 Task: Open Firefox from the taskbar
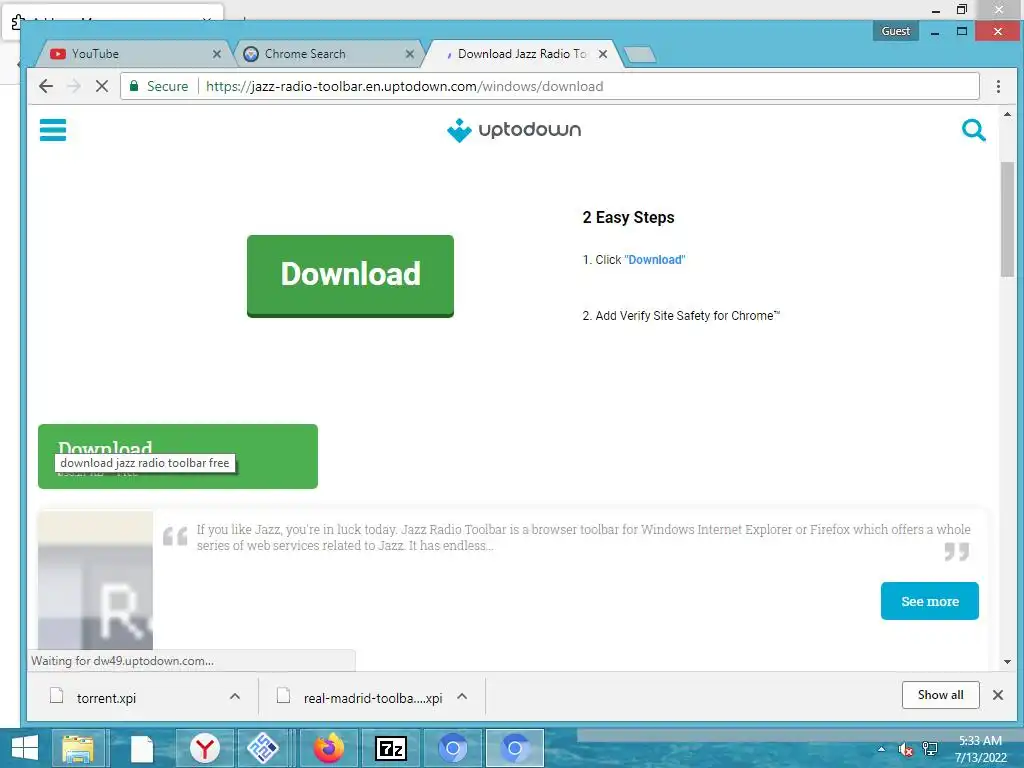(328, 748)
